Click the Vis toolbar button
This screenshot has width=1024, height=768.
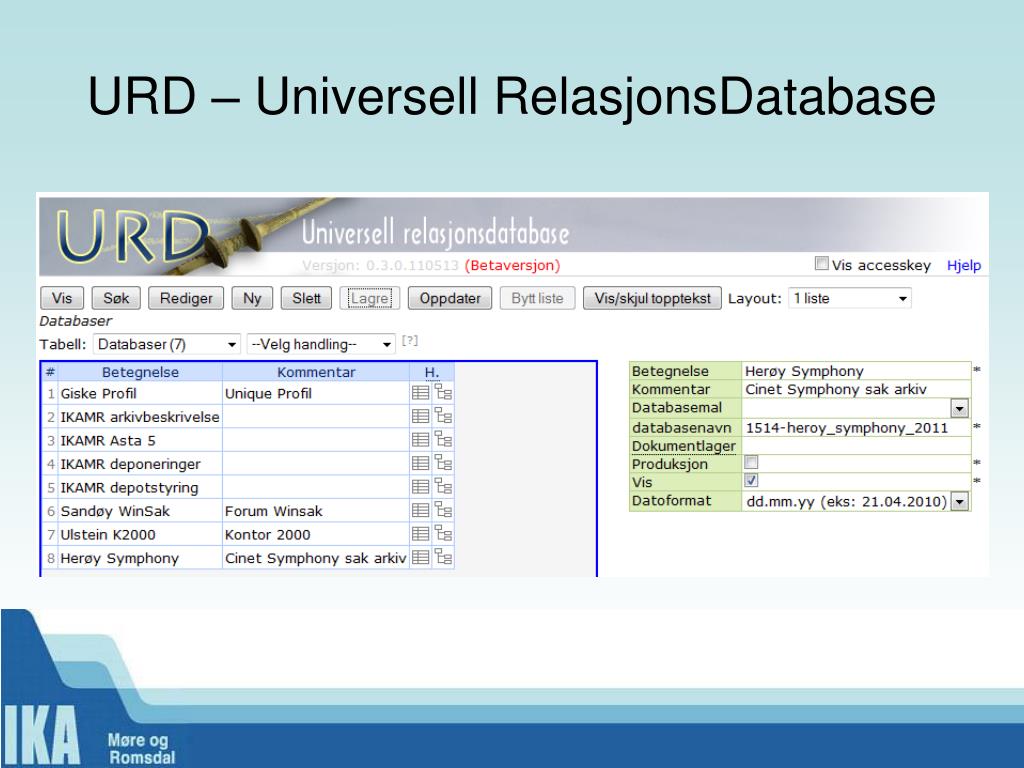(62, 298)
